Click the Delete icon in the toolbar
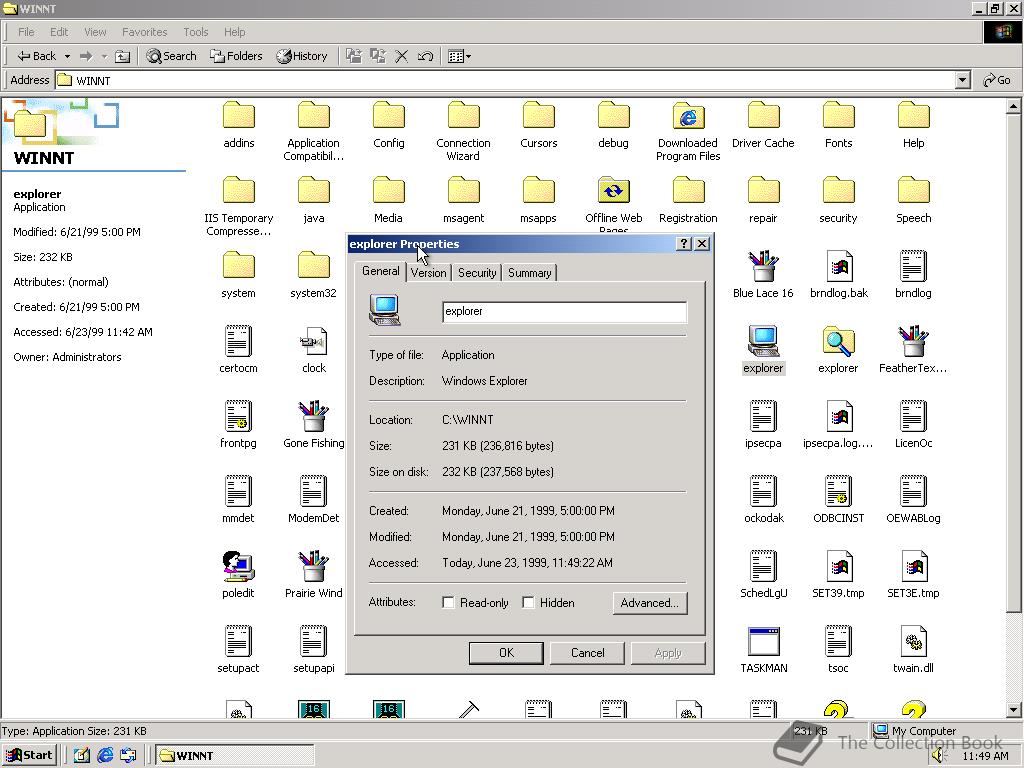The image size is (1024, 768). coord(401,56)
